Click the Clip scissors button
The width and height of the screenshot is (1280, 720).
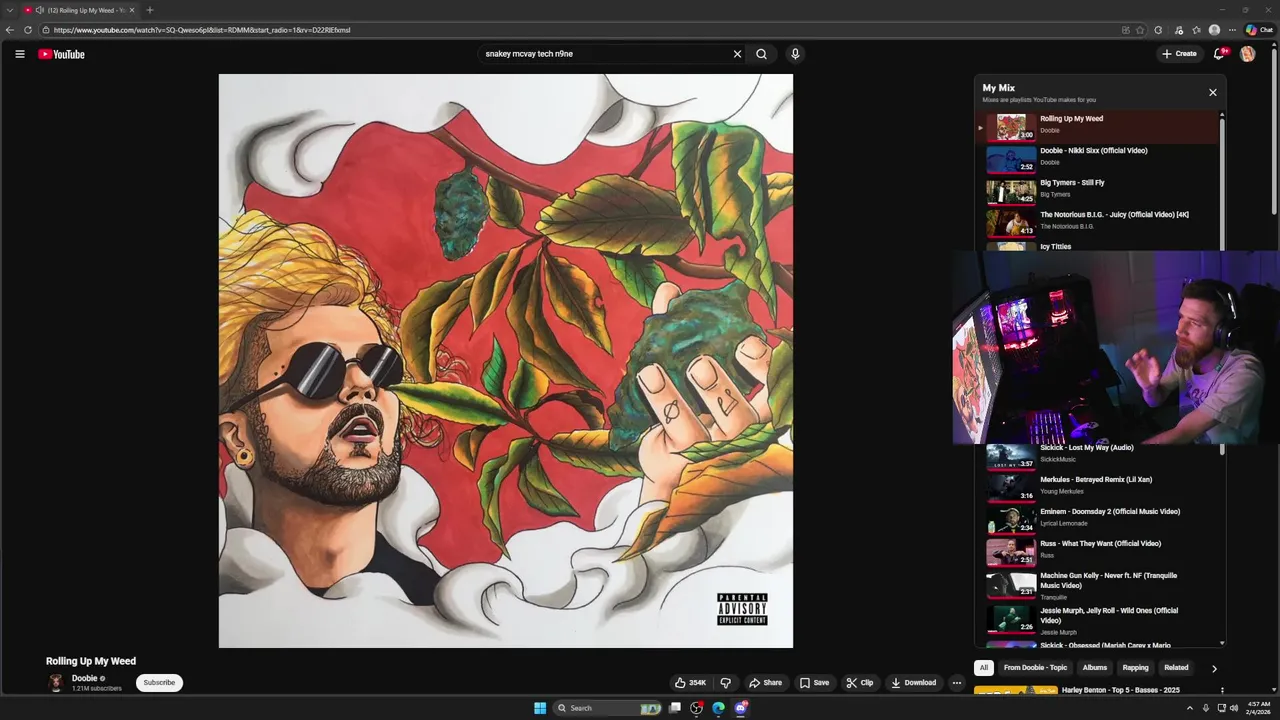tap(859, 683)
